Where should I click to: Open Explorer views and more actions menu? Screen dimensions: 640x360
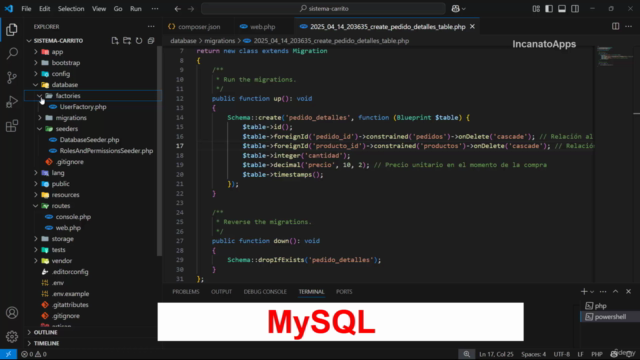point(151,27)
